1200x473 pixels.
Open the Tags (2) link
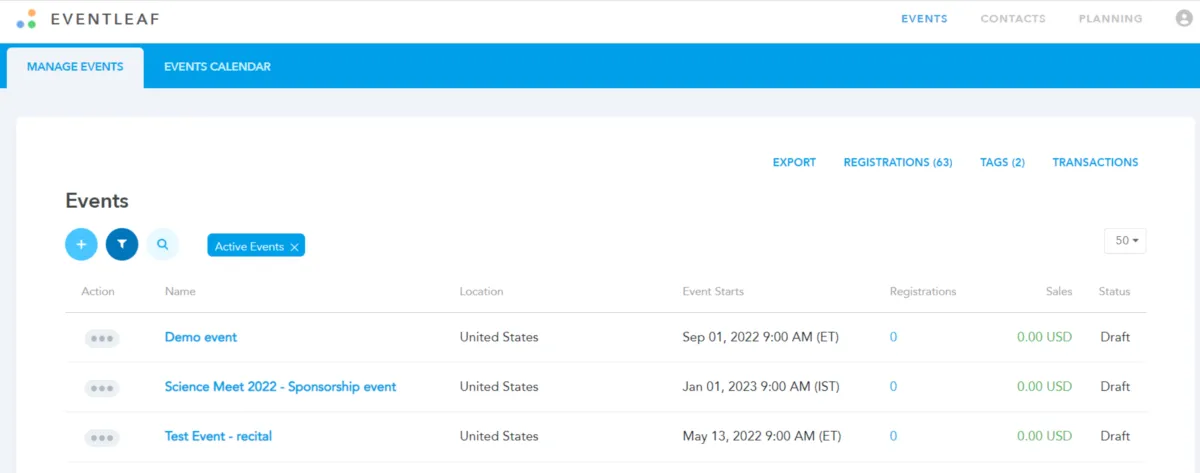click(1002, 162)
